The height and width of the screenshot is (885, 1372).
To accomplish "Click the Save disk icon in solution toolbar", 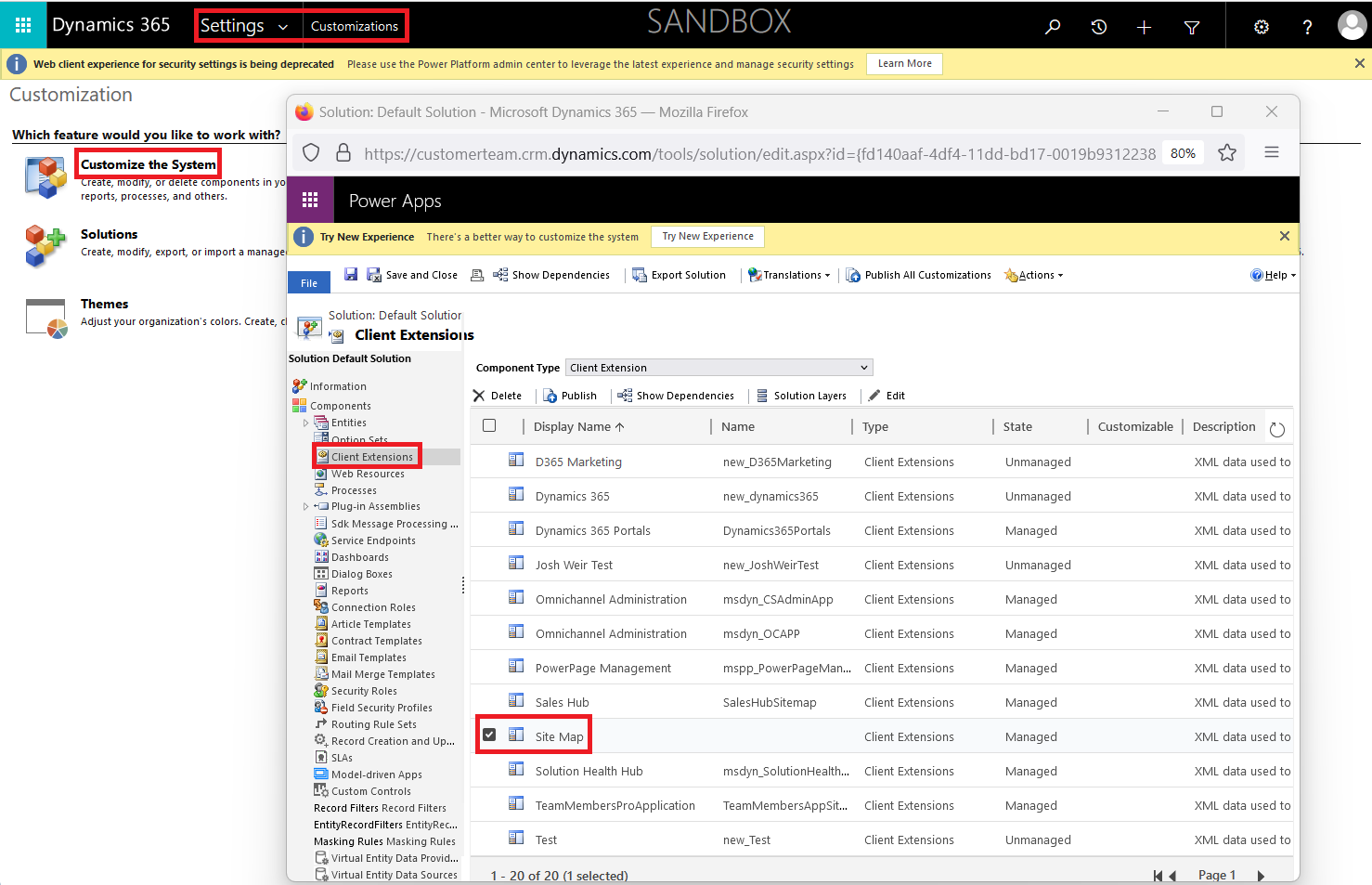I will 351,274.
